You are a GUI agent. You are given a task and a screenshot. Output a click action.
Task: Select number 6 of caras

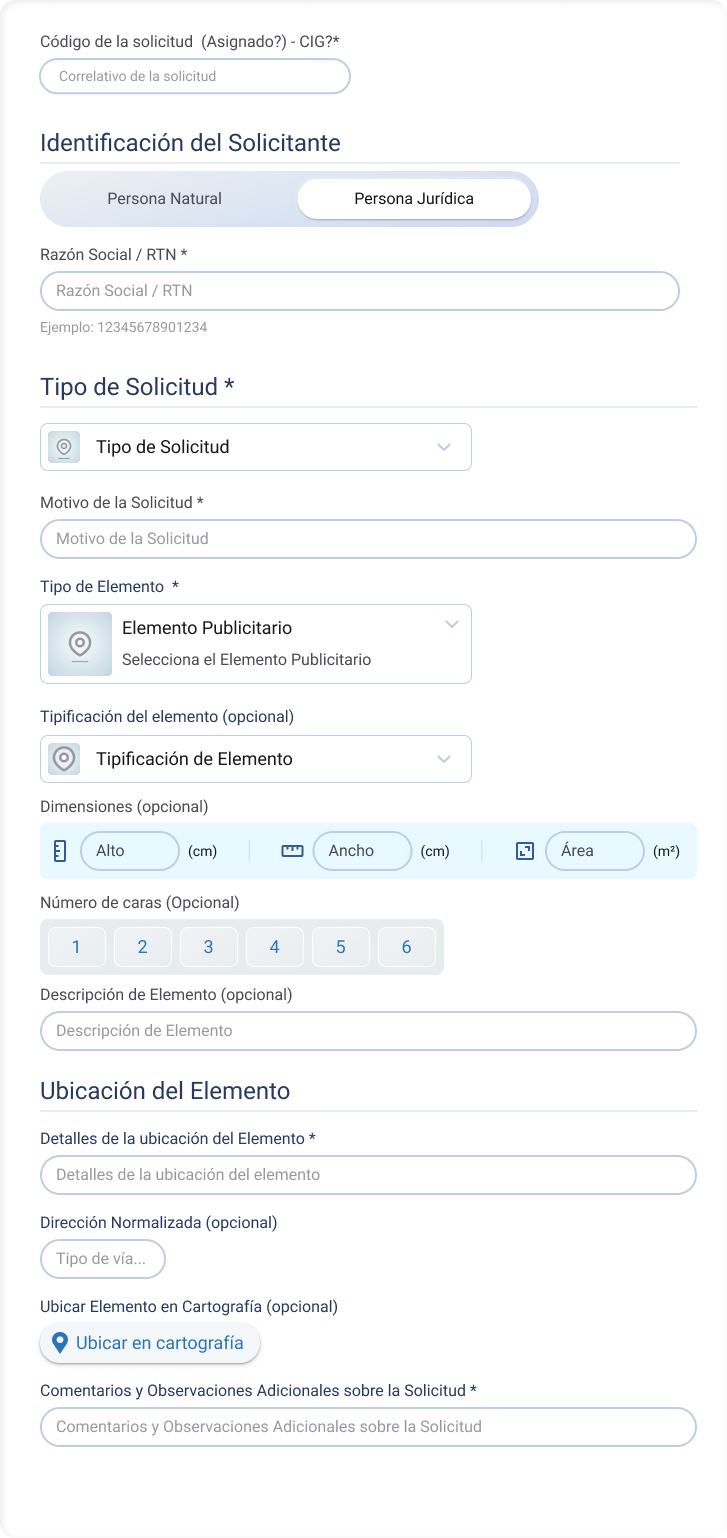click(x=406, y=946)
